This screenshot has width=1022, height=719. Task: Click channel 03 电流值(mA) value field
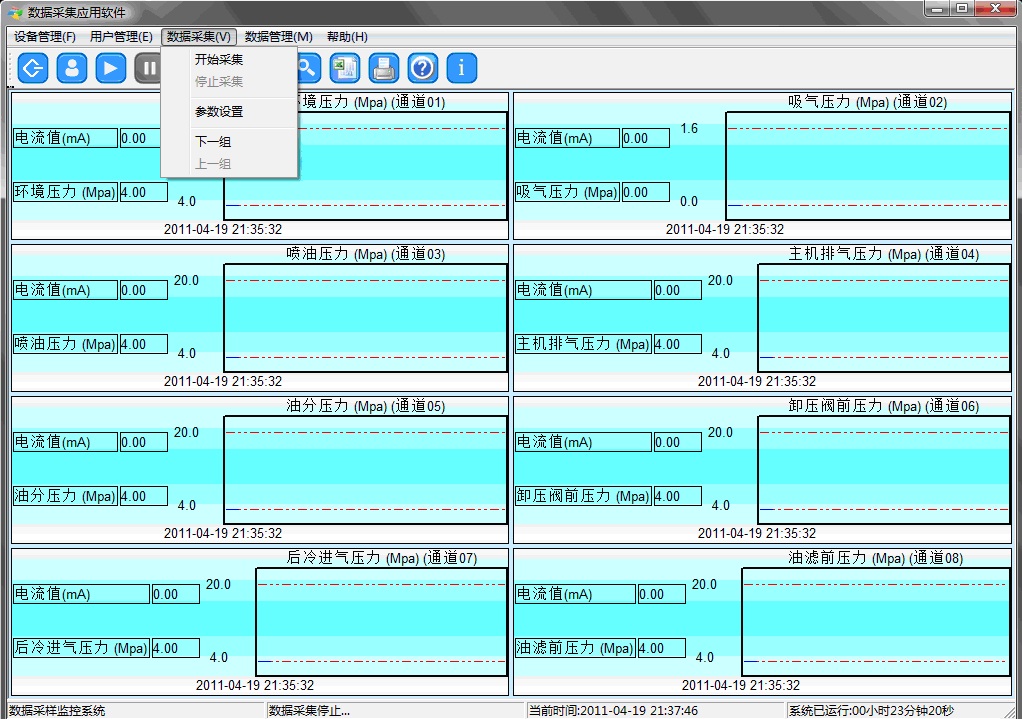click(x=143, y=290)
